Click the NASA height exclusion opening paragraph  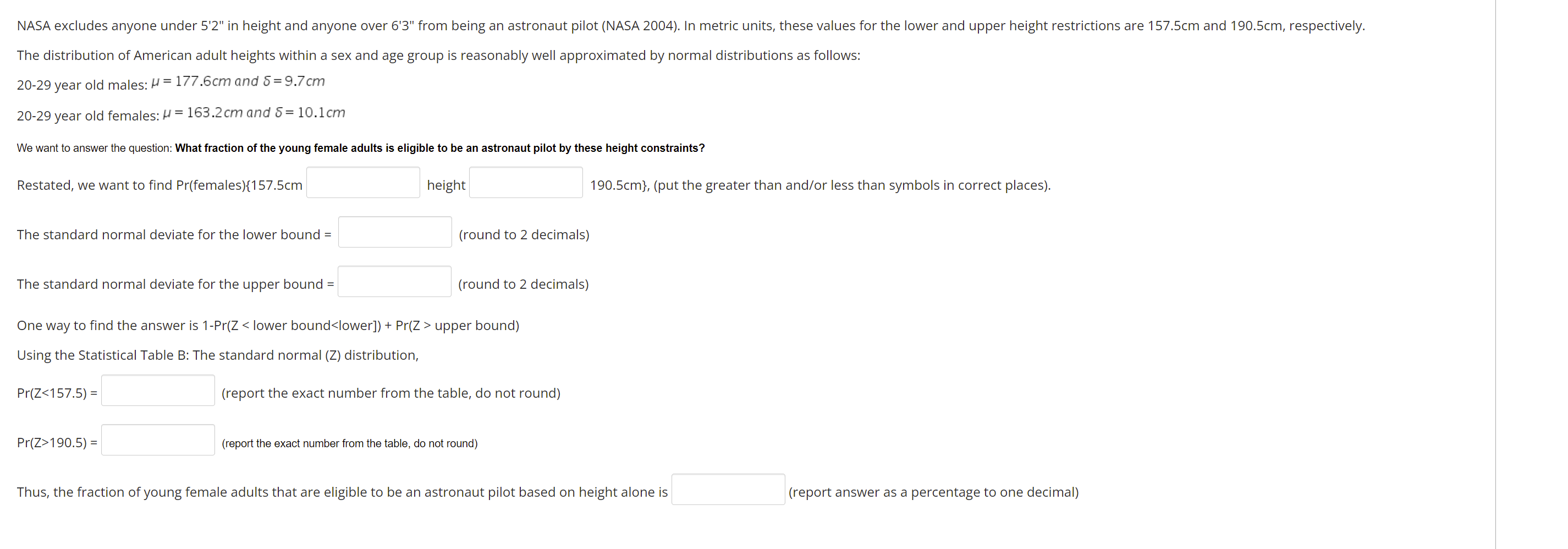click(x=691, y=25)
